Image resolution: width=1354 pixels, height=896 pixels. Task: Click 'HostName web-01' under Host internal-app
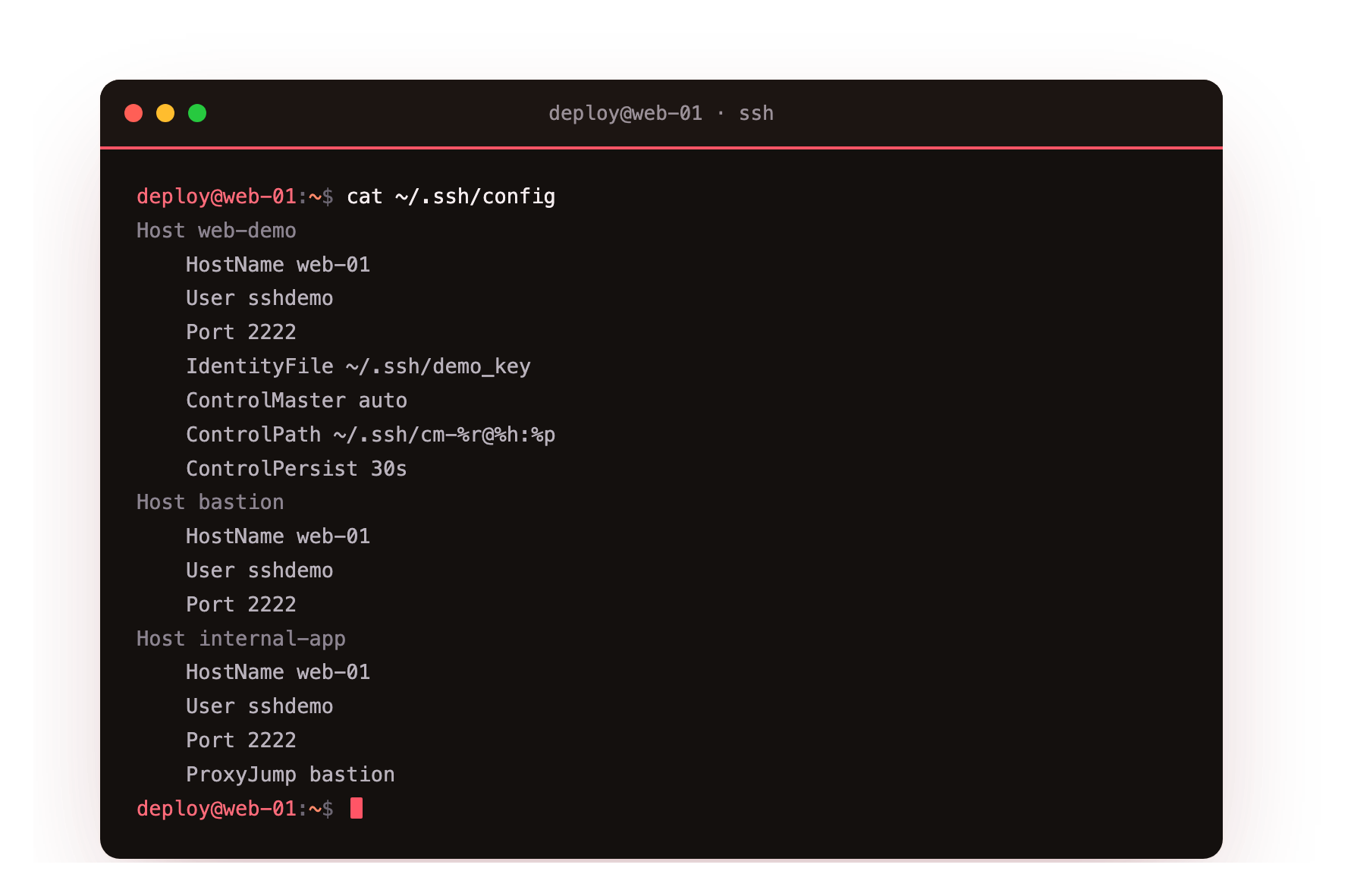(278, 672)
